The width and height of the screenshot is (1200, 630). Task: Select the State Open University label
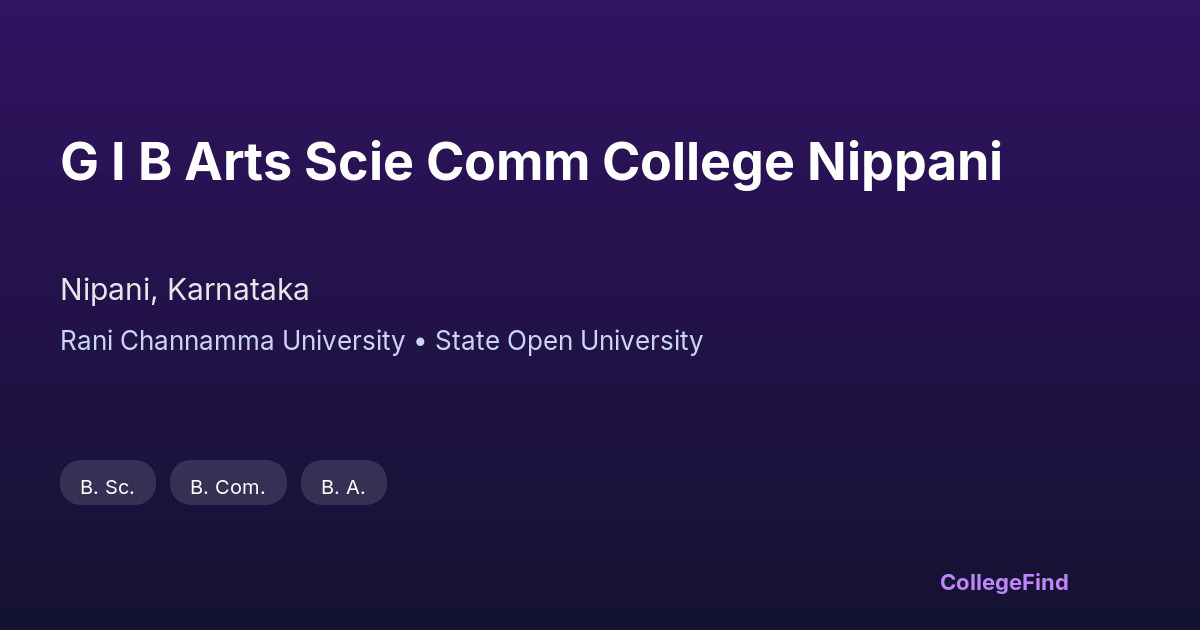point(569,341)
